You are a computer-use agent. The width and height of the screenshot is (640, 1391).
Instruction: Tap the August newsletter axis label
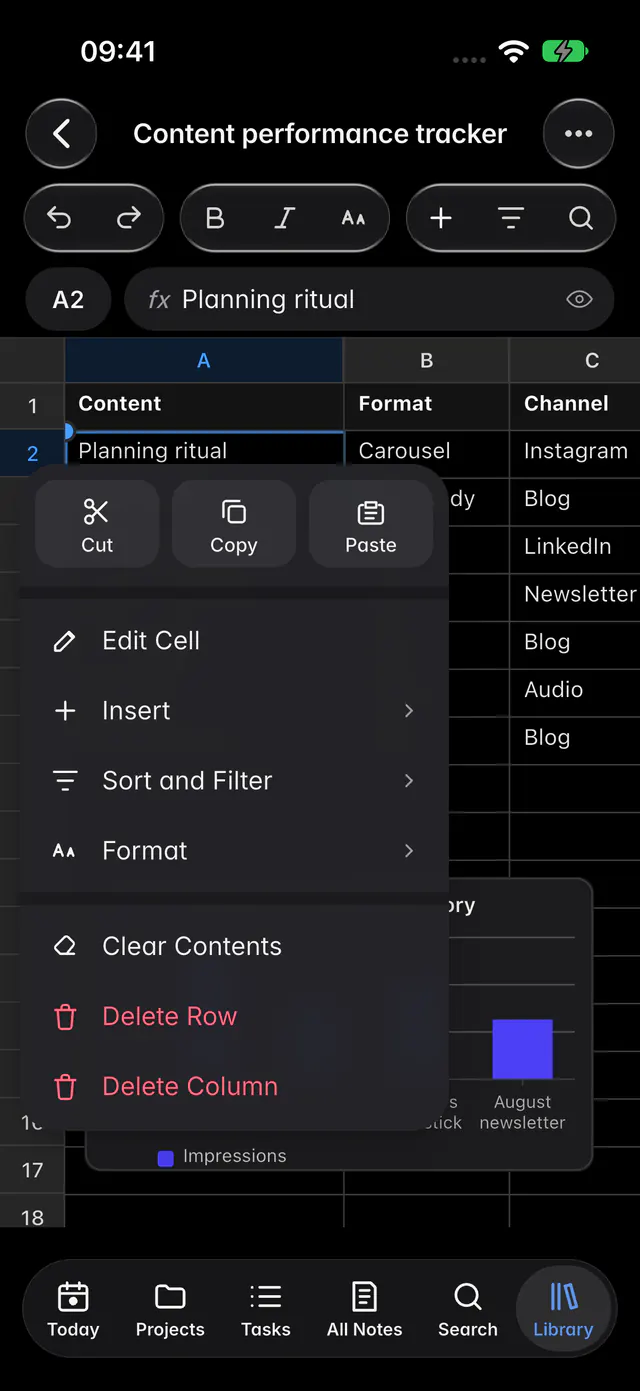pos(522,1112)
